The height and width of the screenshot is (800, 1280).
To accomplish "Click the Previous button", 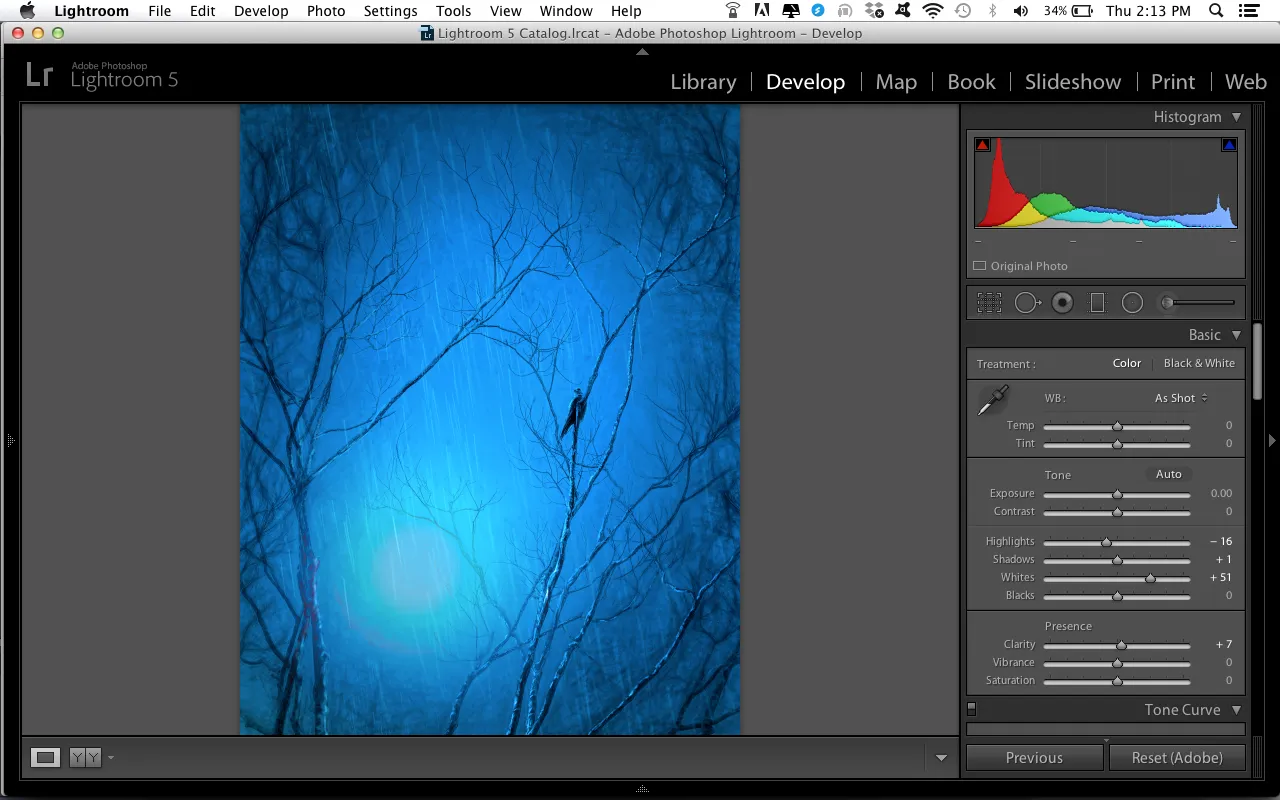I will pyautogui.click(x=1035, y=758).
